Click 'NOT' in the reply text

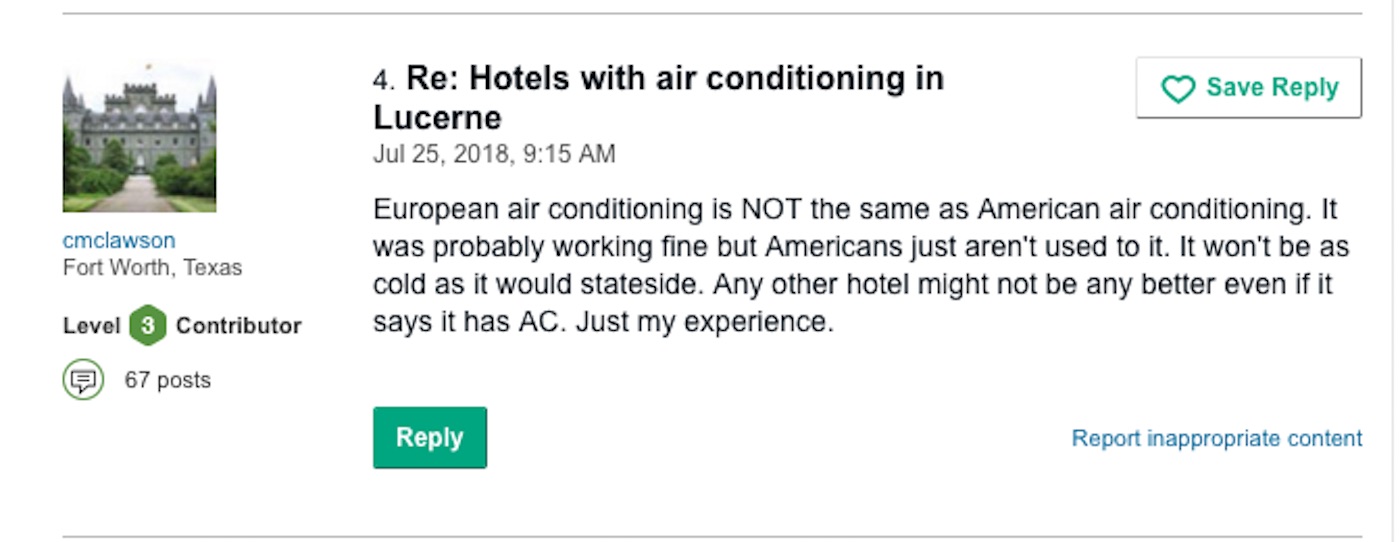click(x=768, y=211)
